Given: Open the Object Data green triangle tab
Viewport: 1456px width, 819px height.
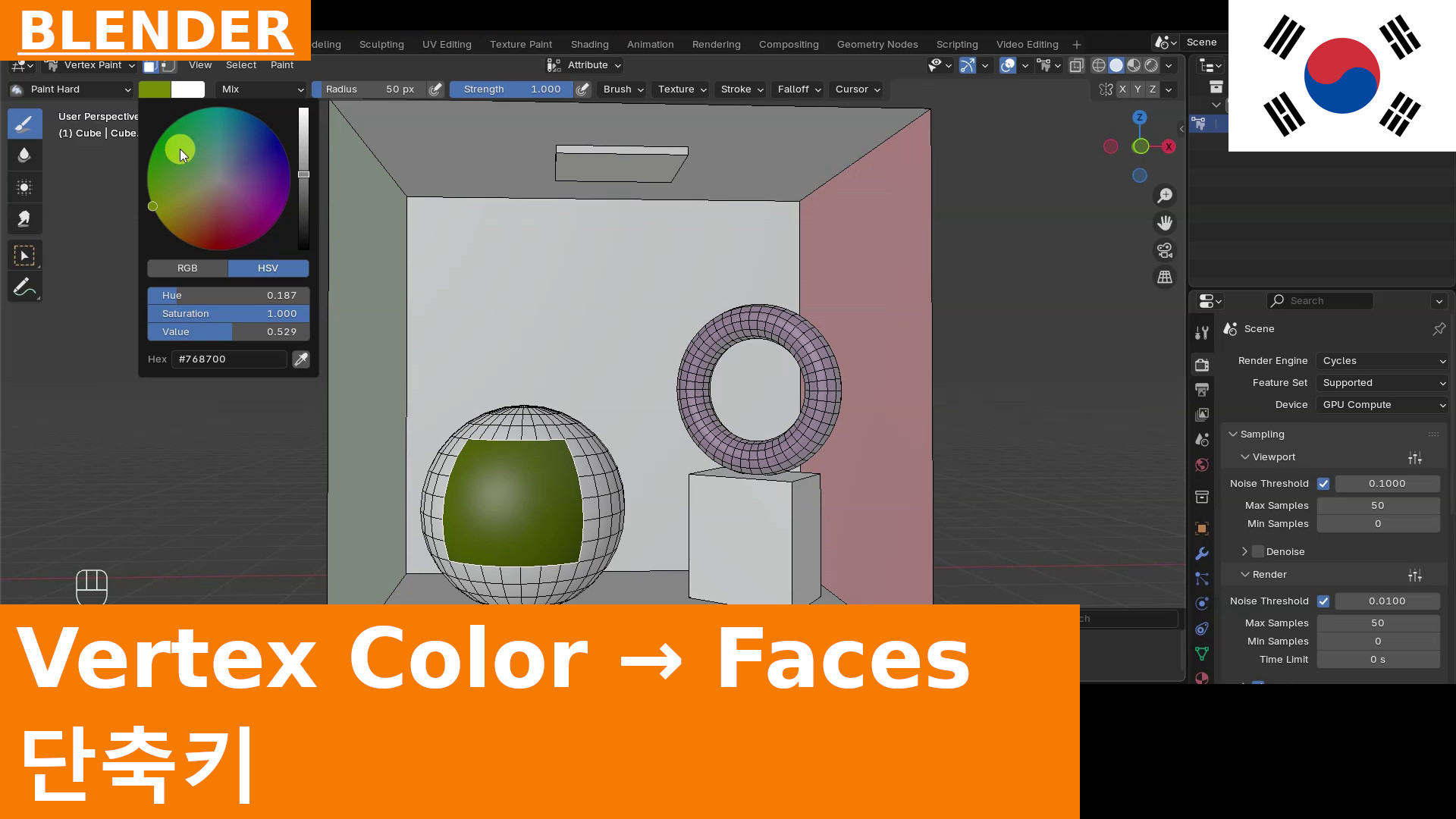Looking at the screenshot, I should coord(1202,654).
